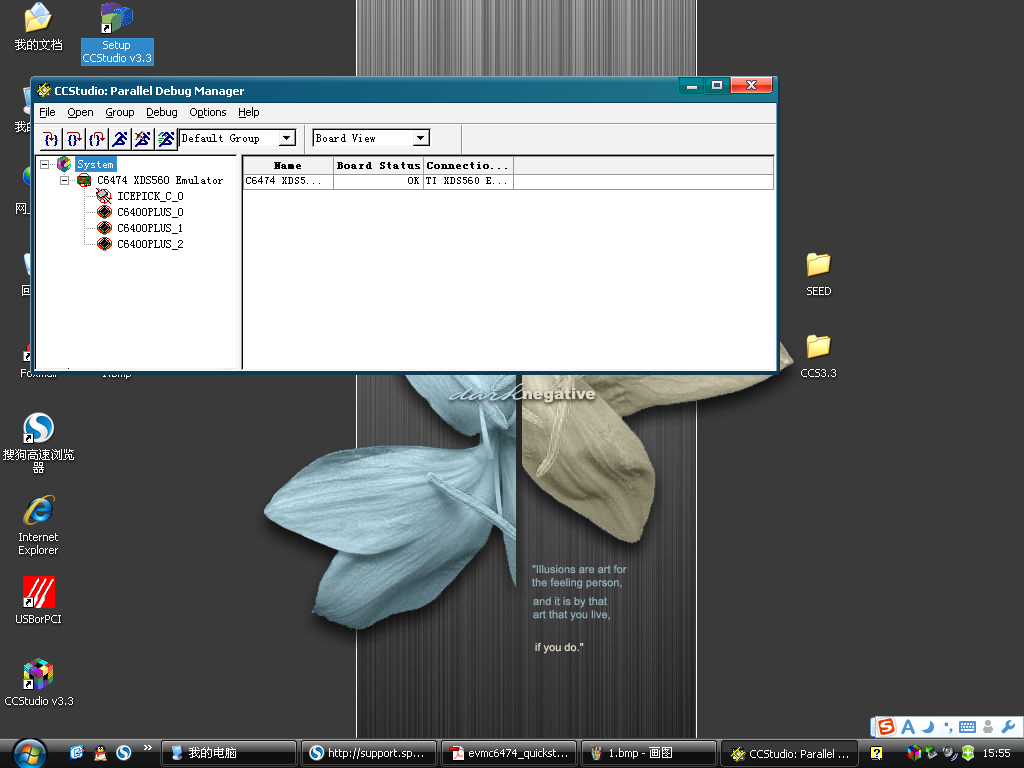The image size is (1024, 768).
Task: Select the System cube icon in tree
Action: coord(64,164)
